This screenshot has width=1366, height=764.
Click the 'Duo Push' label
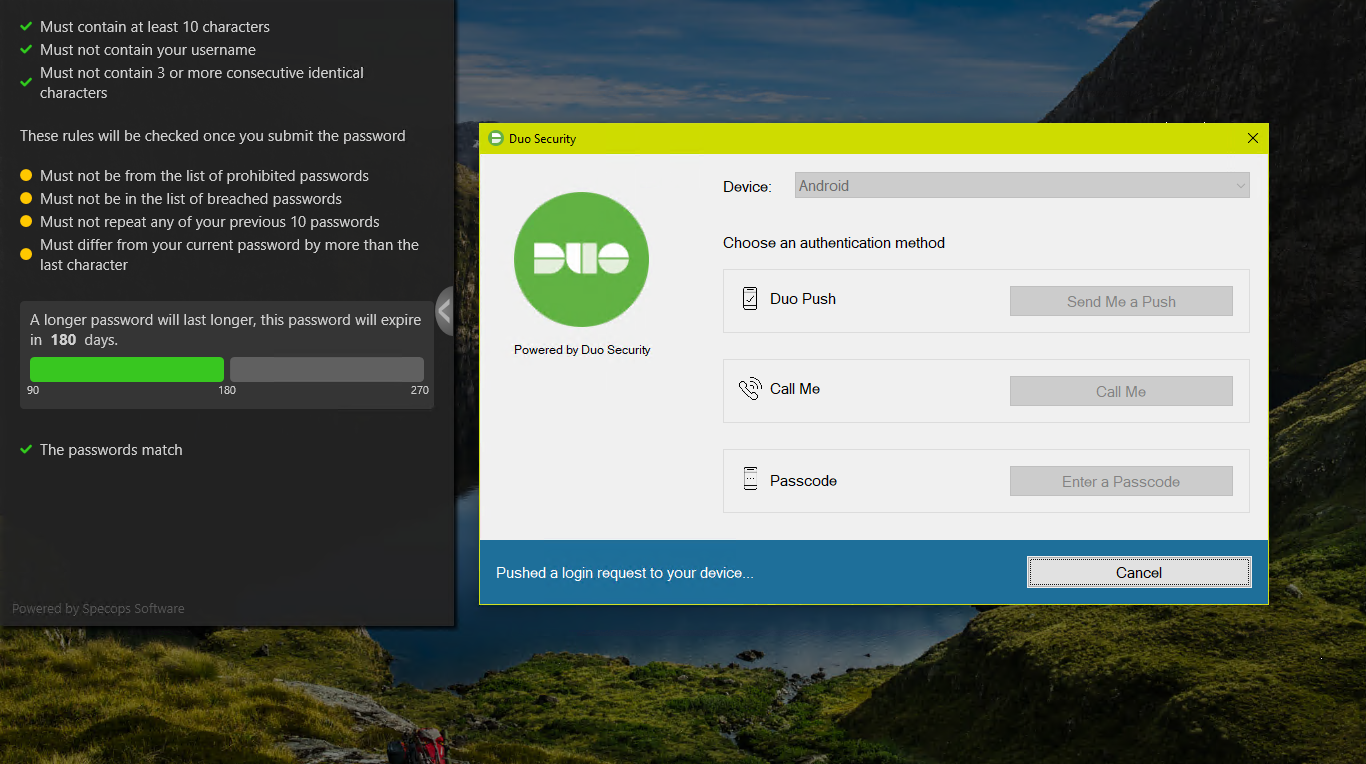(x=803, y=298)
